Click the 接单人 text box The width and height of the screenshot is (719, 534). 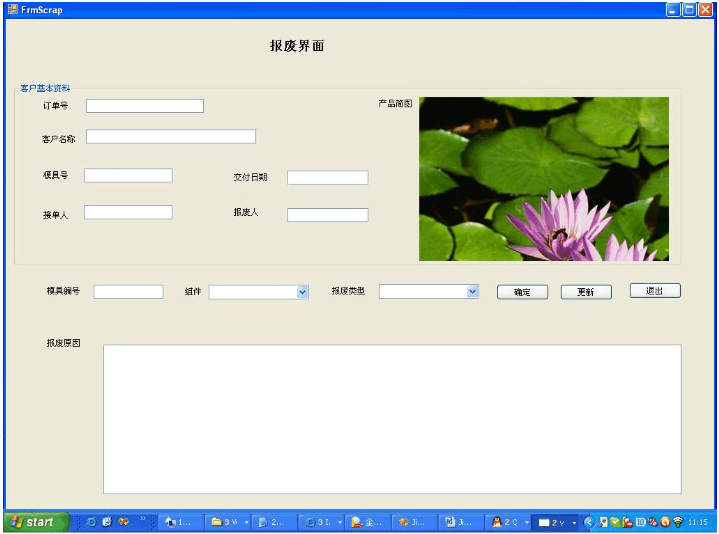[128, 212]
